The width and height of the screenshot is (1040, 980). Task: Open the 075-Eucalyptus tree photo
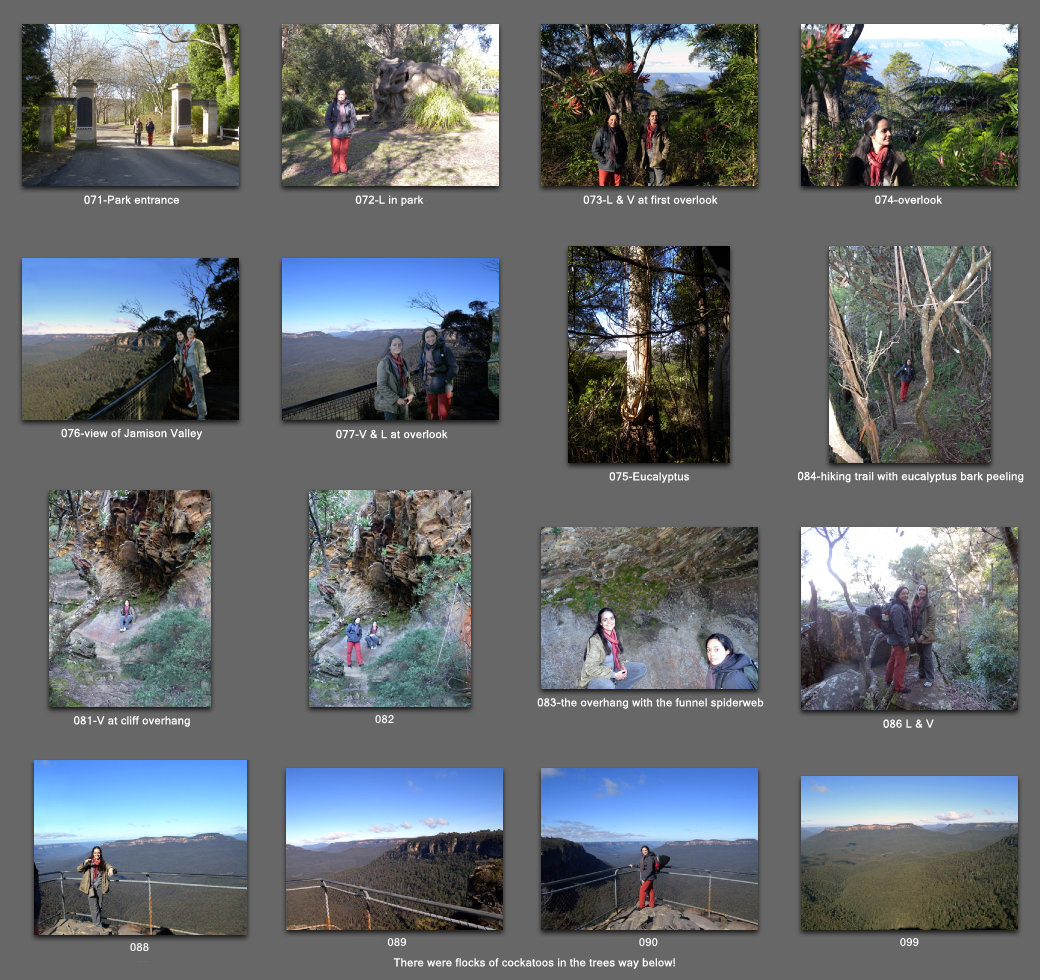point(649,355)
